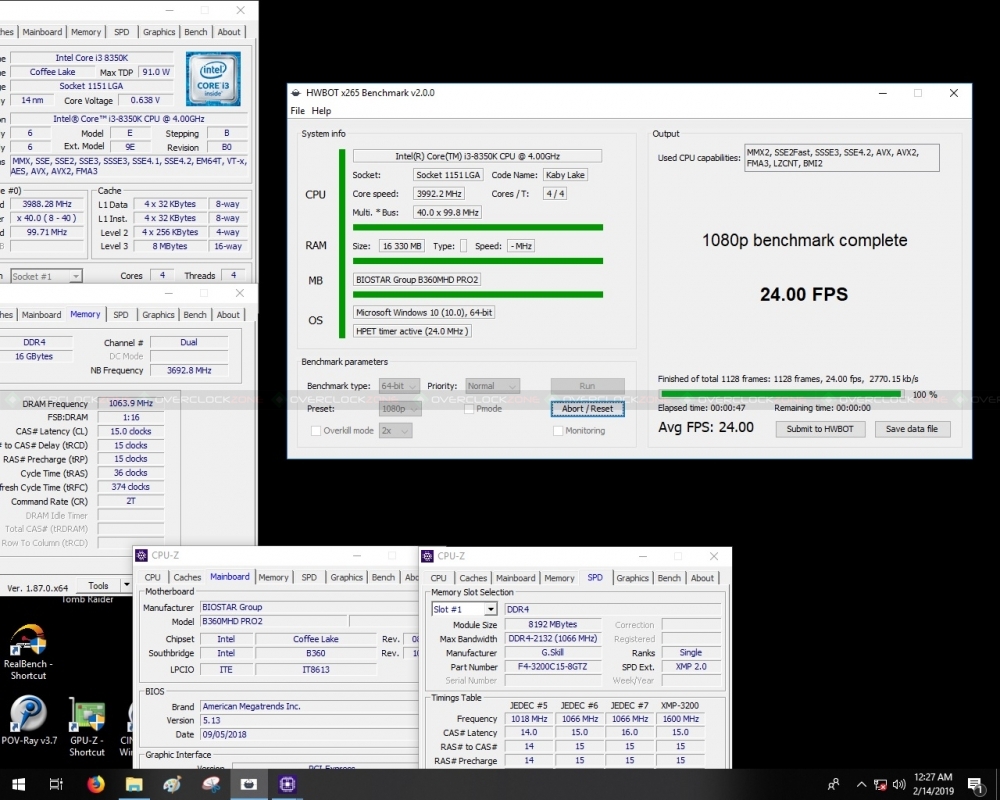The height and width of the screenshot is (800, 1000).
Task: Click the Save data file button
Action: pyautogui.click(x=912, y=429)
